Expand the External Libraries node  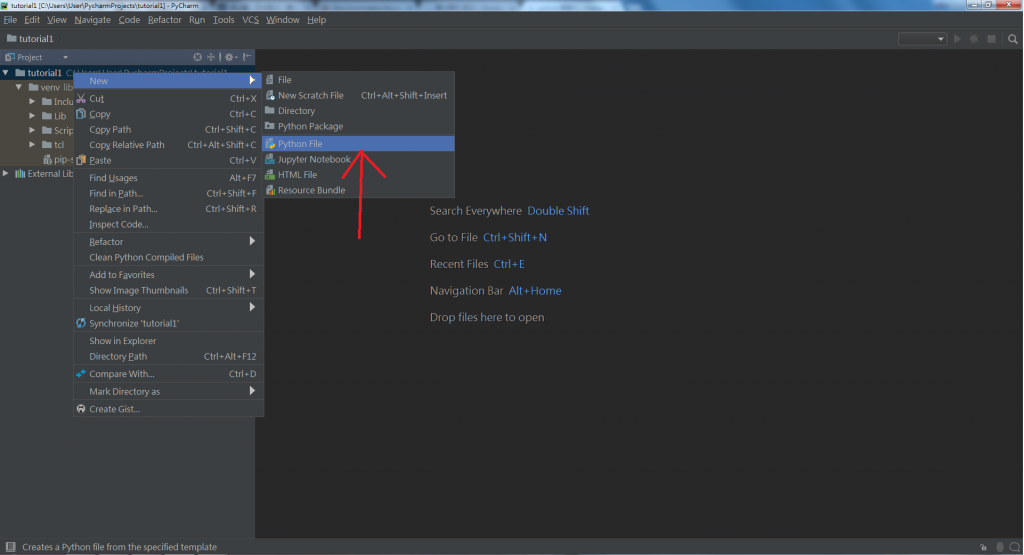[x=6, y=174]
